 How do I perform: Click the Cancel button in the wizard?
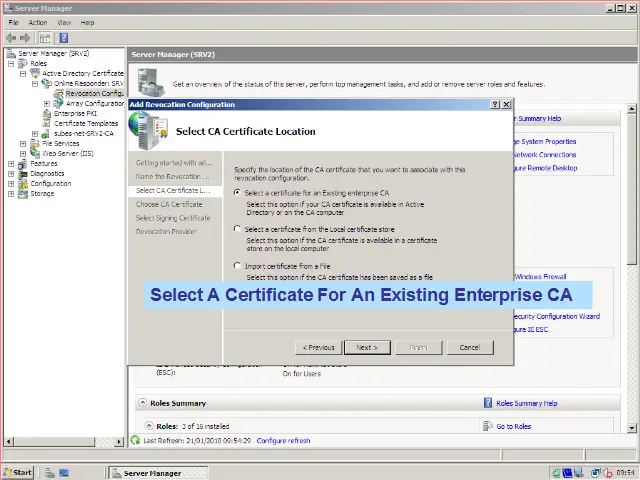[x=470, y=347]
